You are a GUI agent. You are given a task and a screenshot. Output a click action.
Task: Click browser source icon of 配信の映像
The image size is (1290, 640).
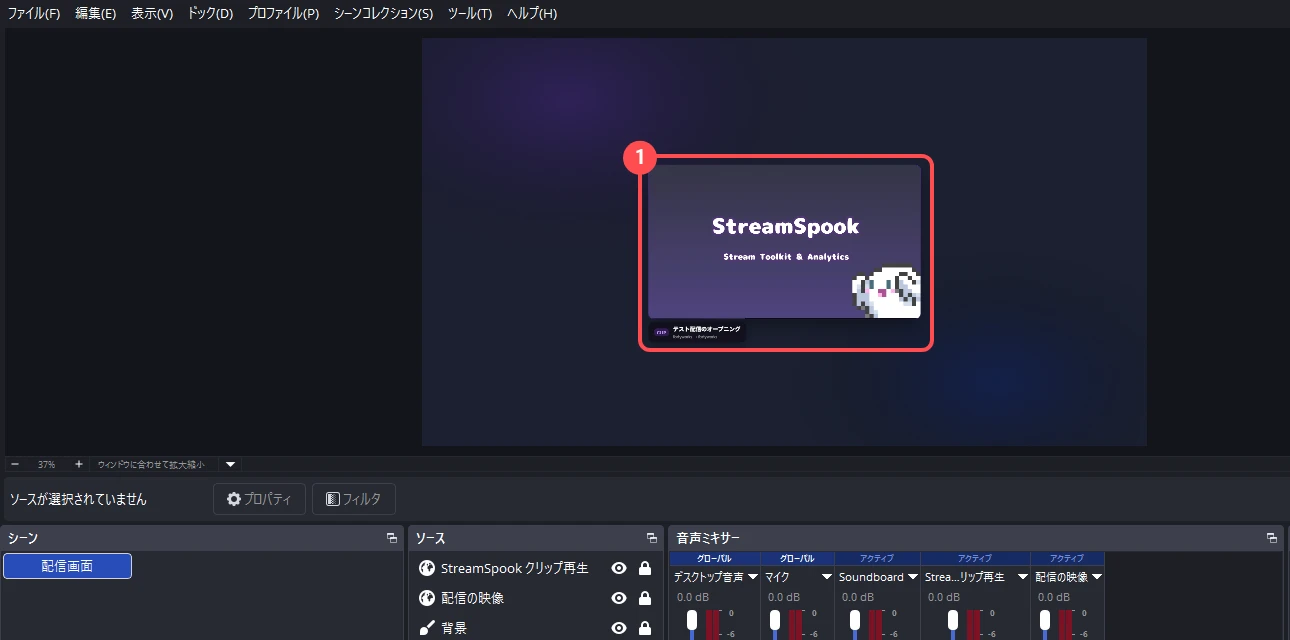coord(427,598)
